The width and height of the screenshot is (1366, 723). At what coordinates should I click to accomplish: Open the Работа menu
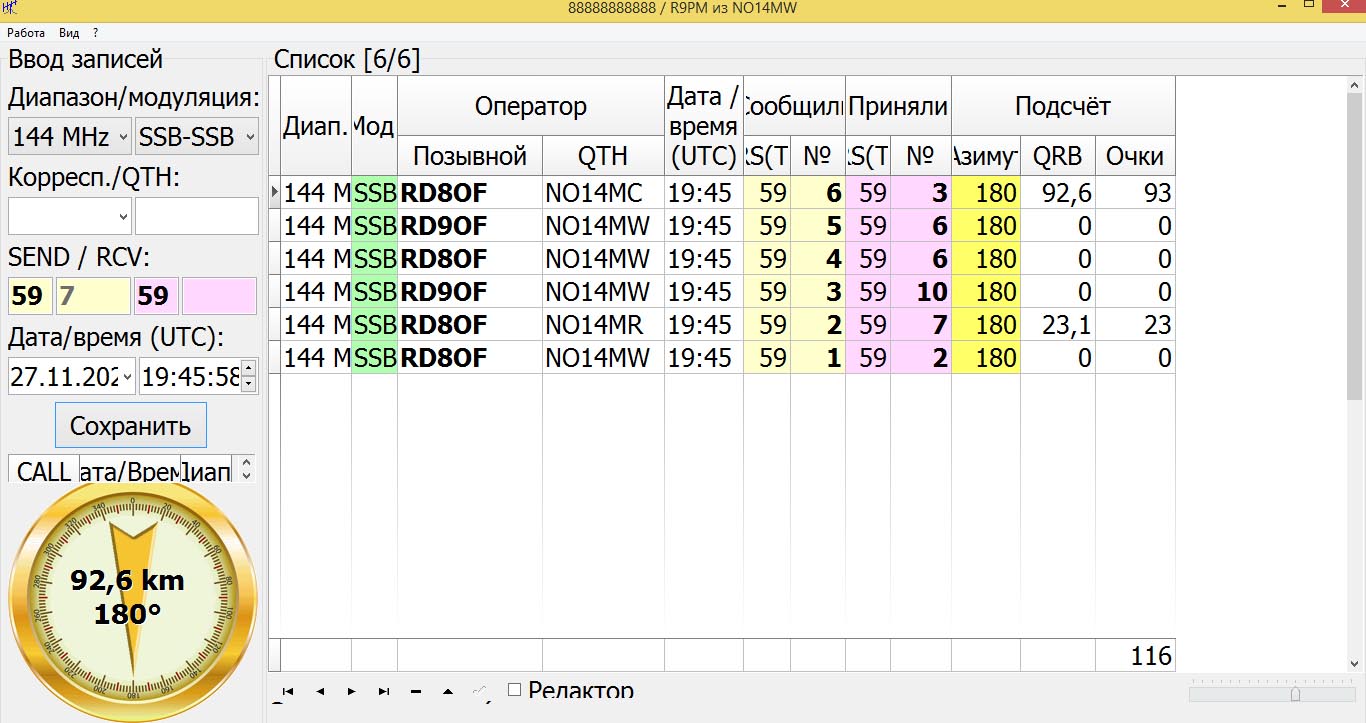(26, 33)
